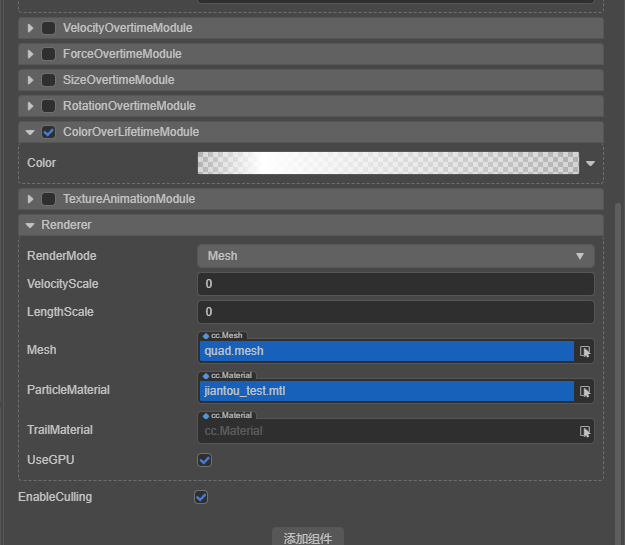Expand the SizeOvertimeModule section
625x545 pixels.
coord(30,80)
